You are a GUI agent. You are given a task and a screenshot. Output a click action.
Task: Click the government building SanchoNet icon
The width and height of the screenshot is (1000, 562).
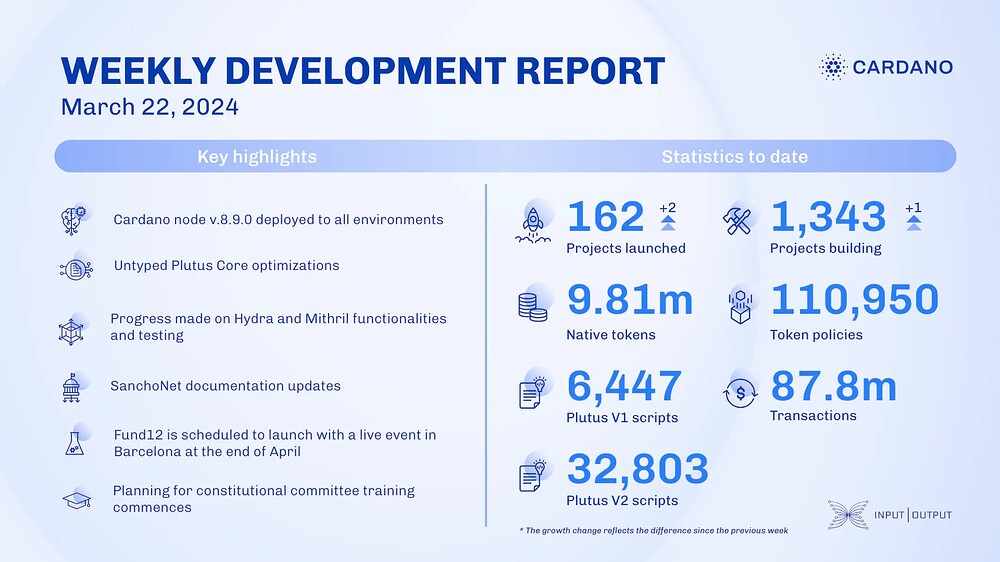point(71,388)
